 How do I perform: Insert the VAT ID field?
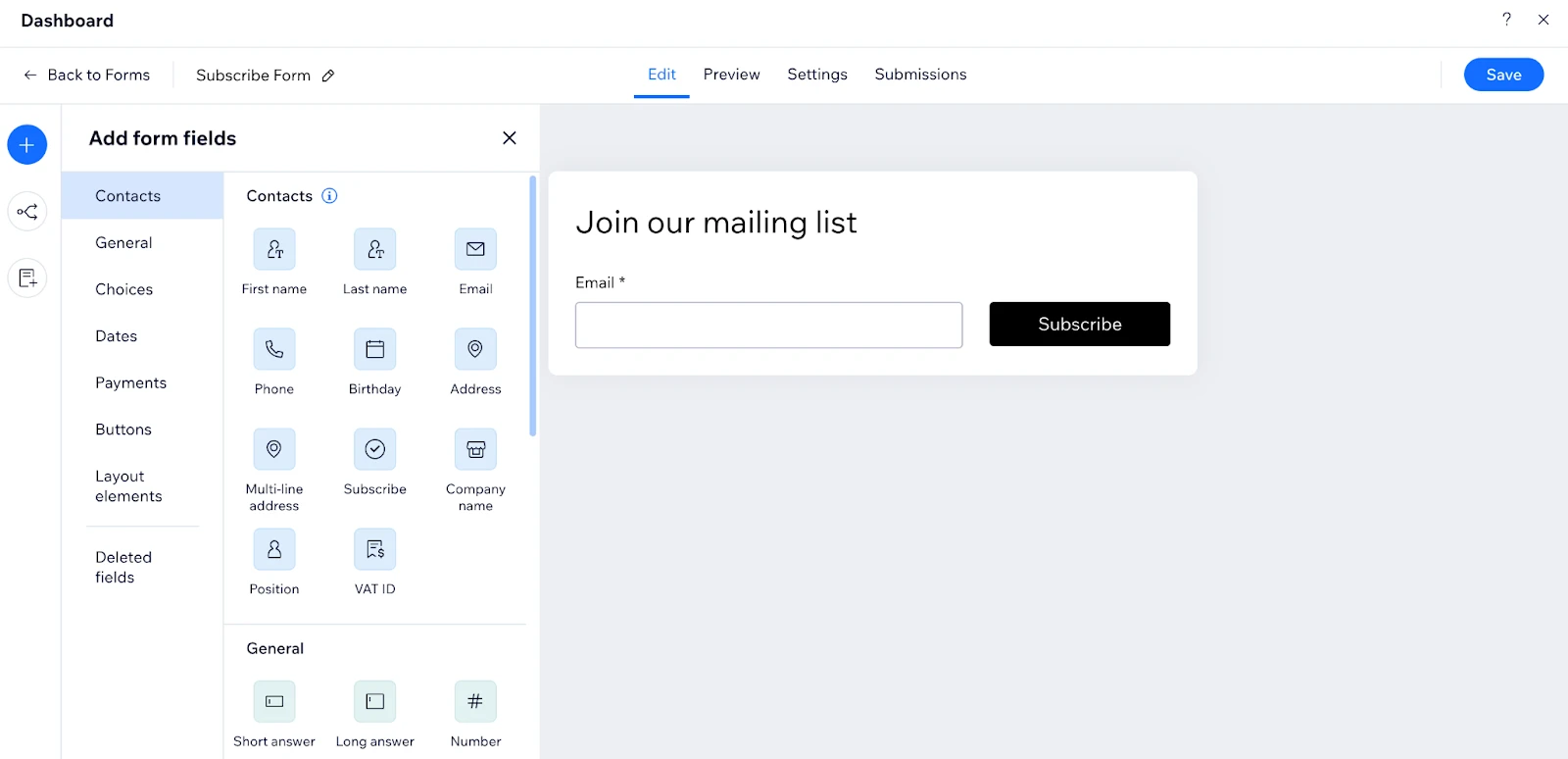pos(374,550)
